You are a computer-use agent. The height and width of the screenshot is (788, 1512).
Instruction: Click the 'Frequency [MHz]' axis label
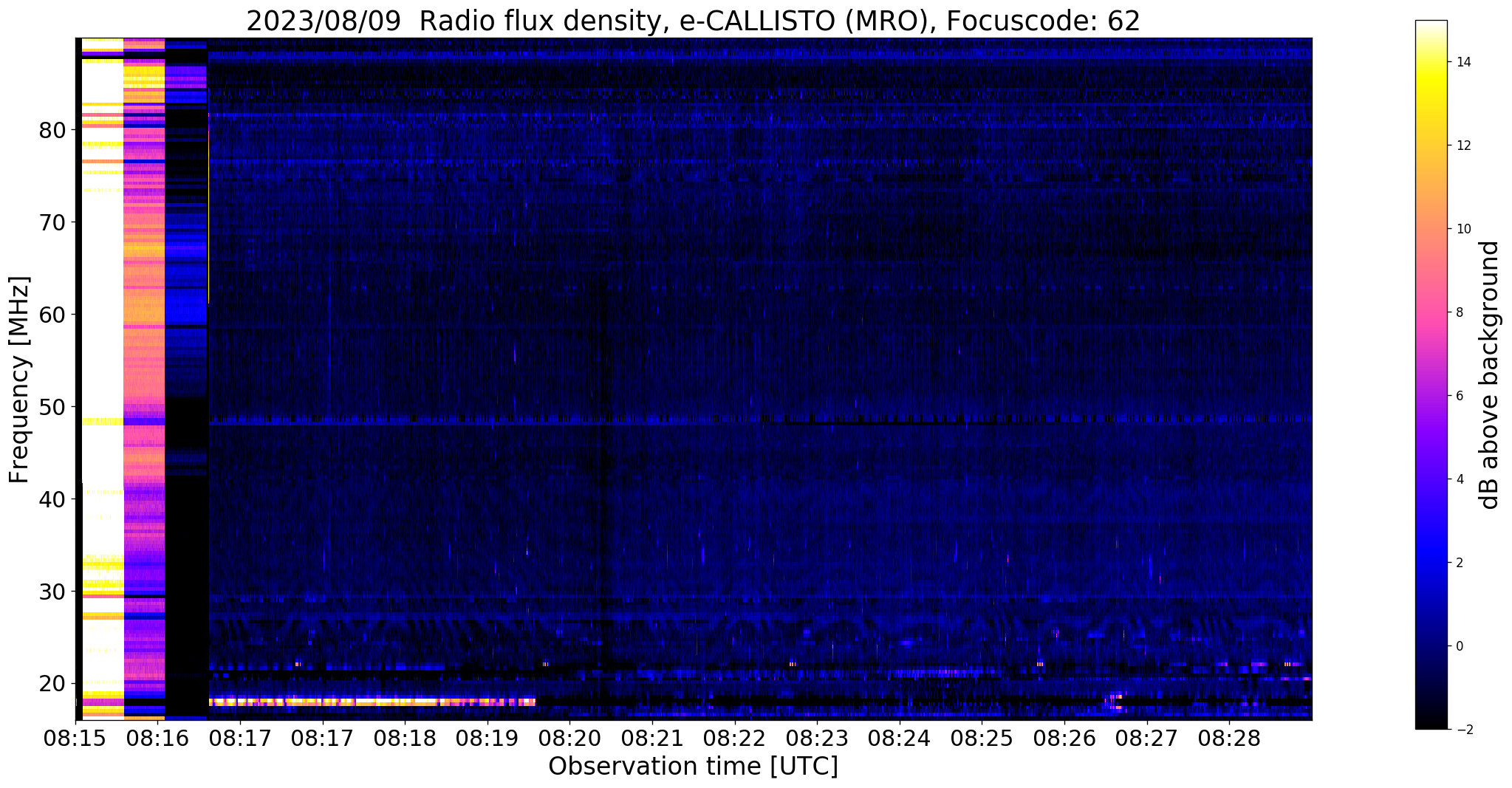click(x=20, y=380)
